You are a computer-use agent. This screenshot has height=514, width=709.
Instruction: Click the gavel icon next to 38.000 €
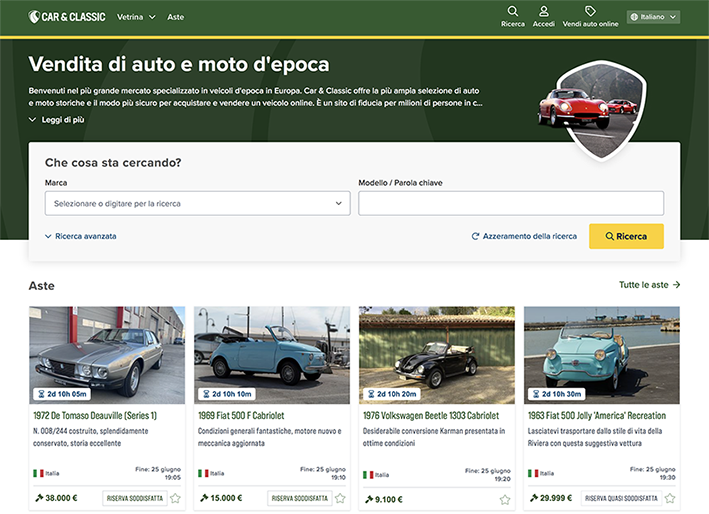coord(39,498)
